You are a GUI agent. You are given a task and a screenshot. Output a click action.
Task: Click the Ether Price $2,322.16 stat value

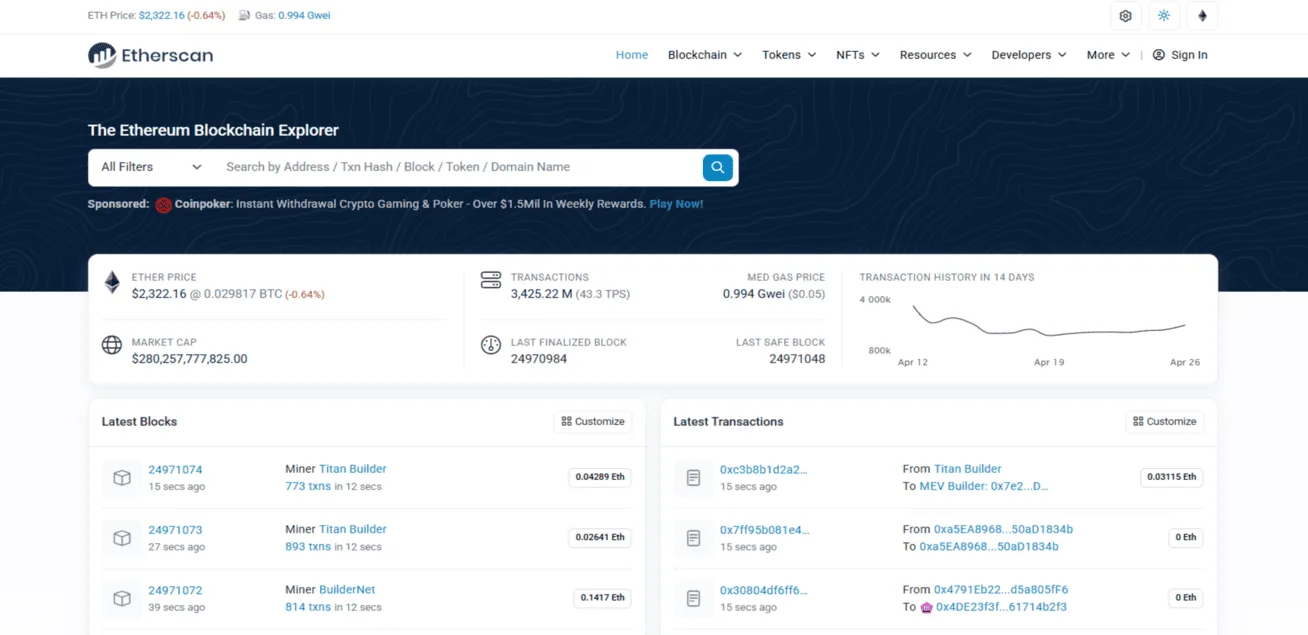159,294
